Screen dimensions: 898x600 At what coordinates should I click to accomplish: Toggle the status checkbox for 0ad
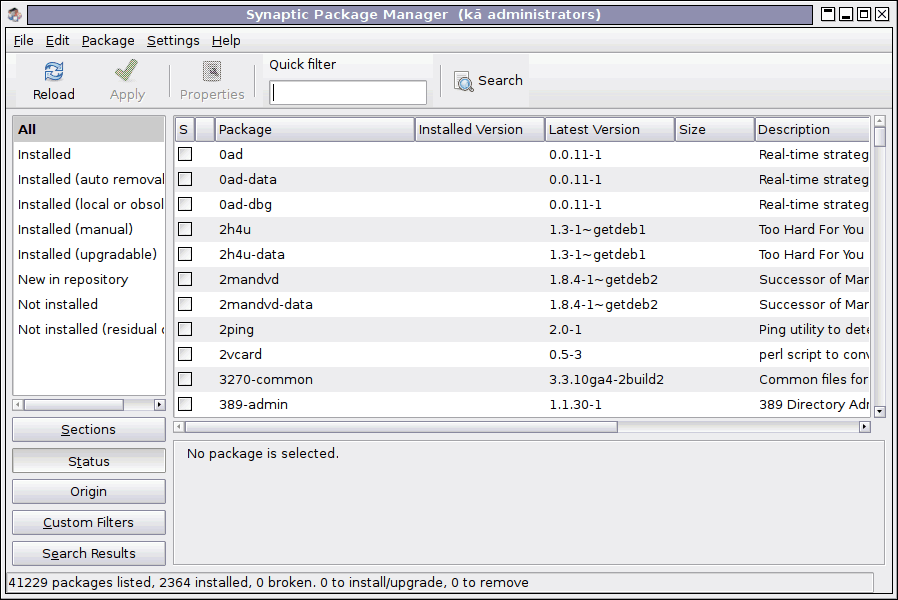click(185, 154)
